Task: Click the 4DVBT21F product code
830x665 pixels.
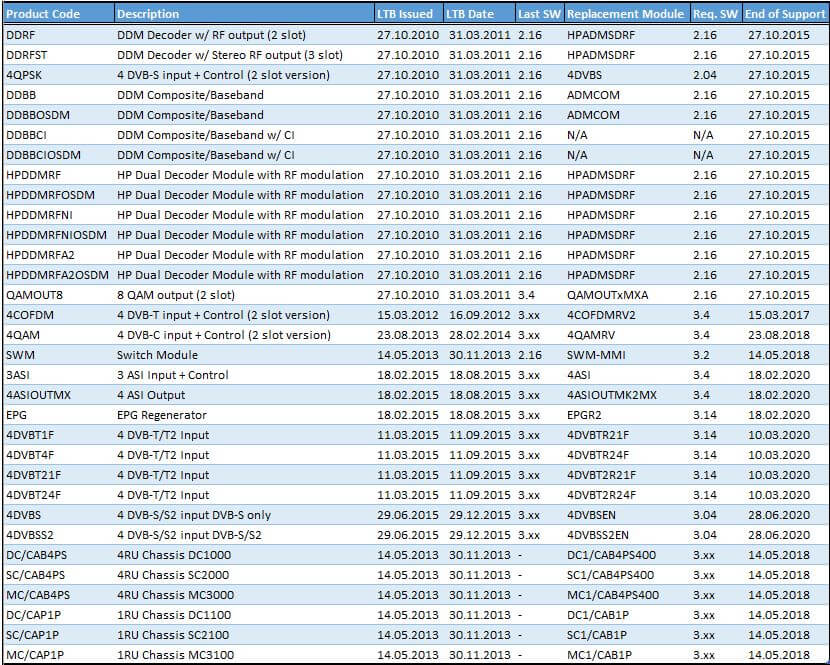Action: (33, 475)
